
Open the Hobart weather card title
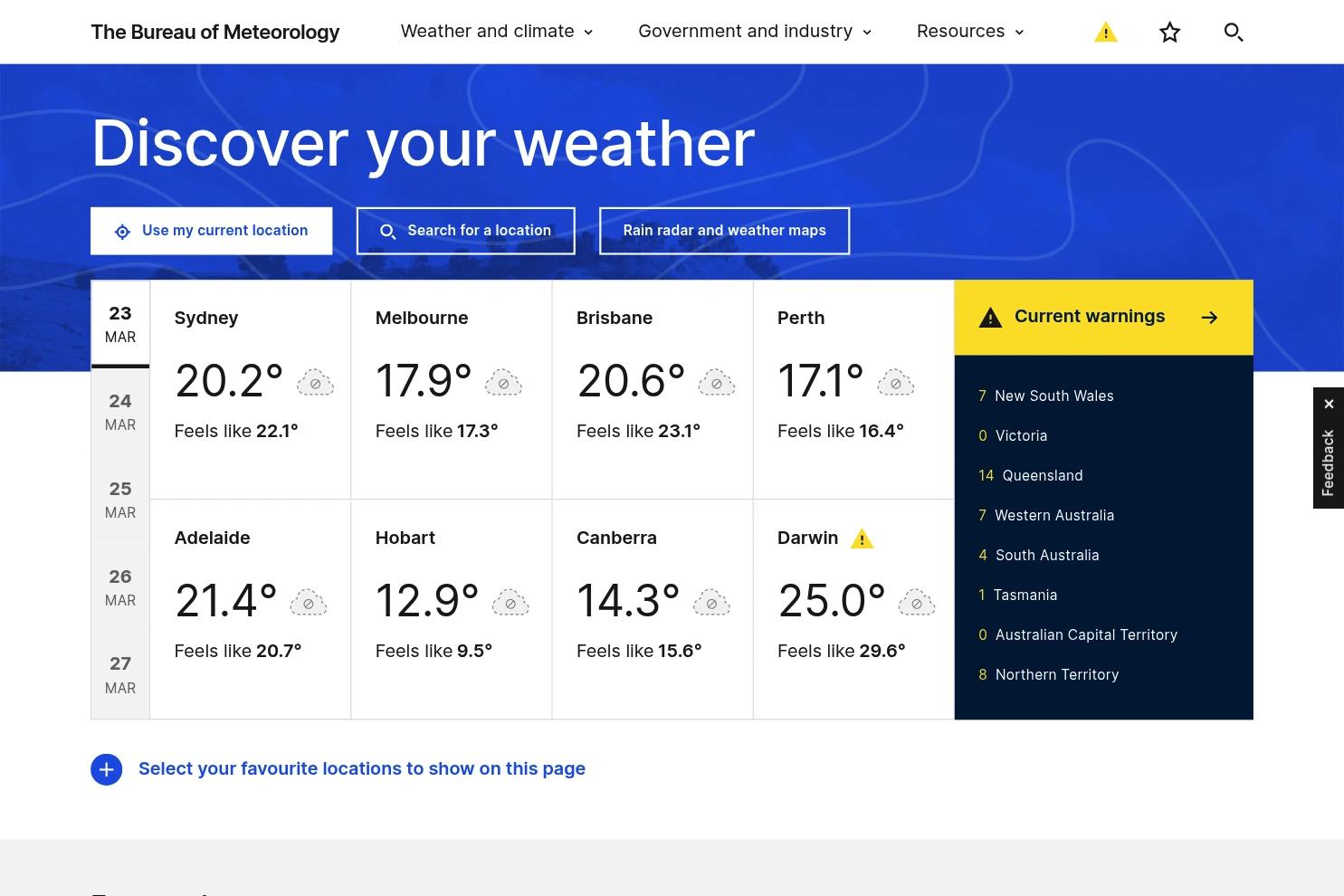coord(405,539)
